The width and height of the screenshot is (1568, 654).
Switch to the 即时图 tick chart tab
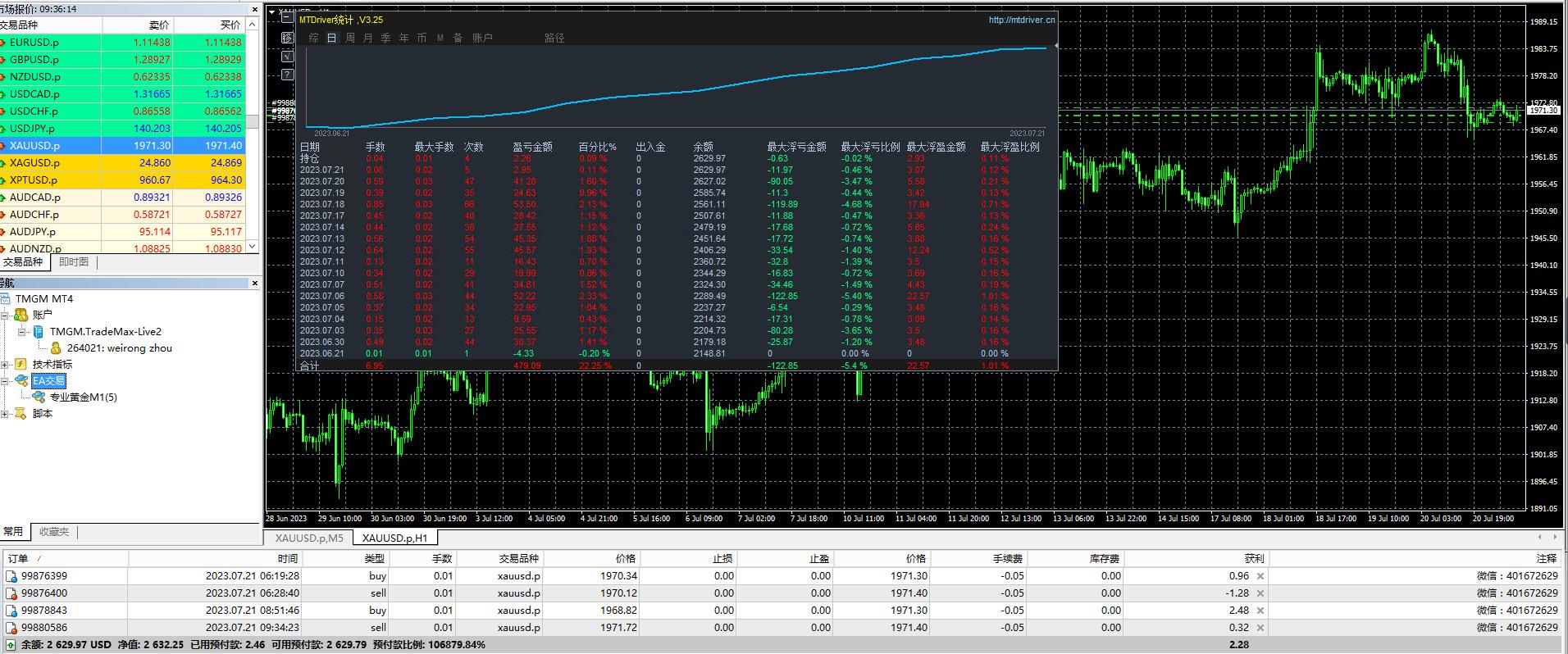pos(74,262)
